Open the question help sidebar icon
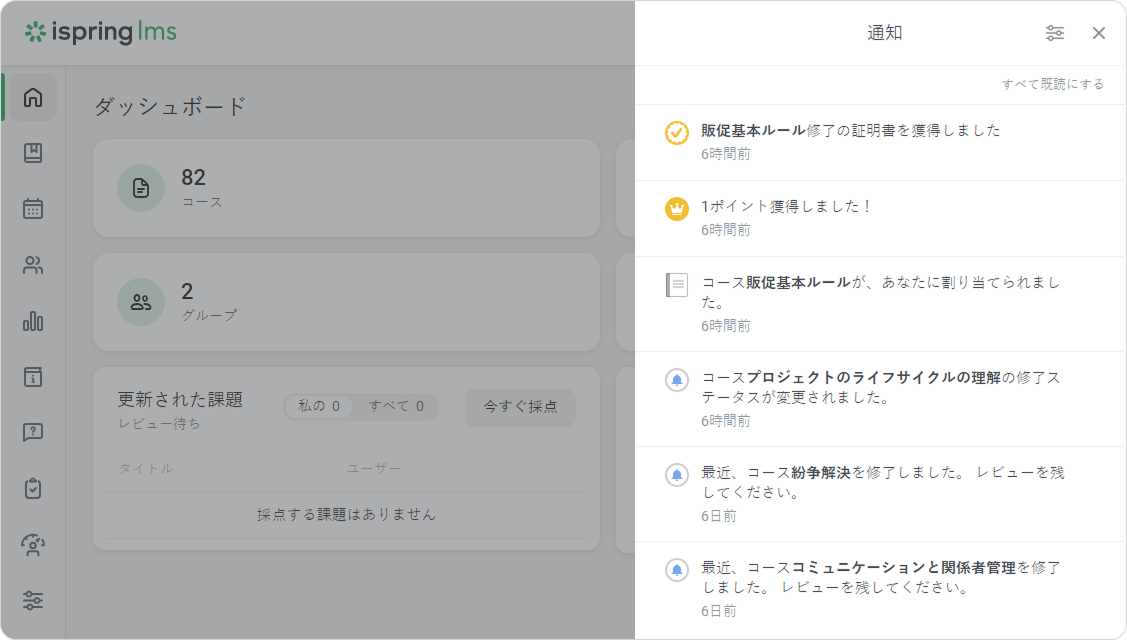 (33, 433)
